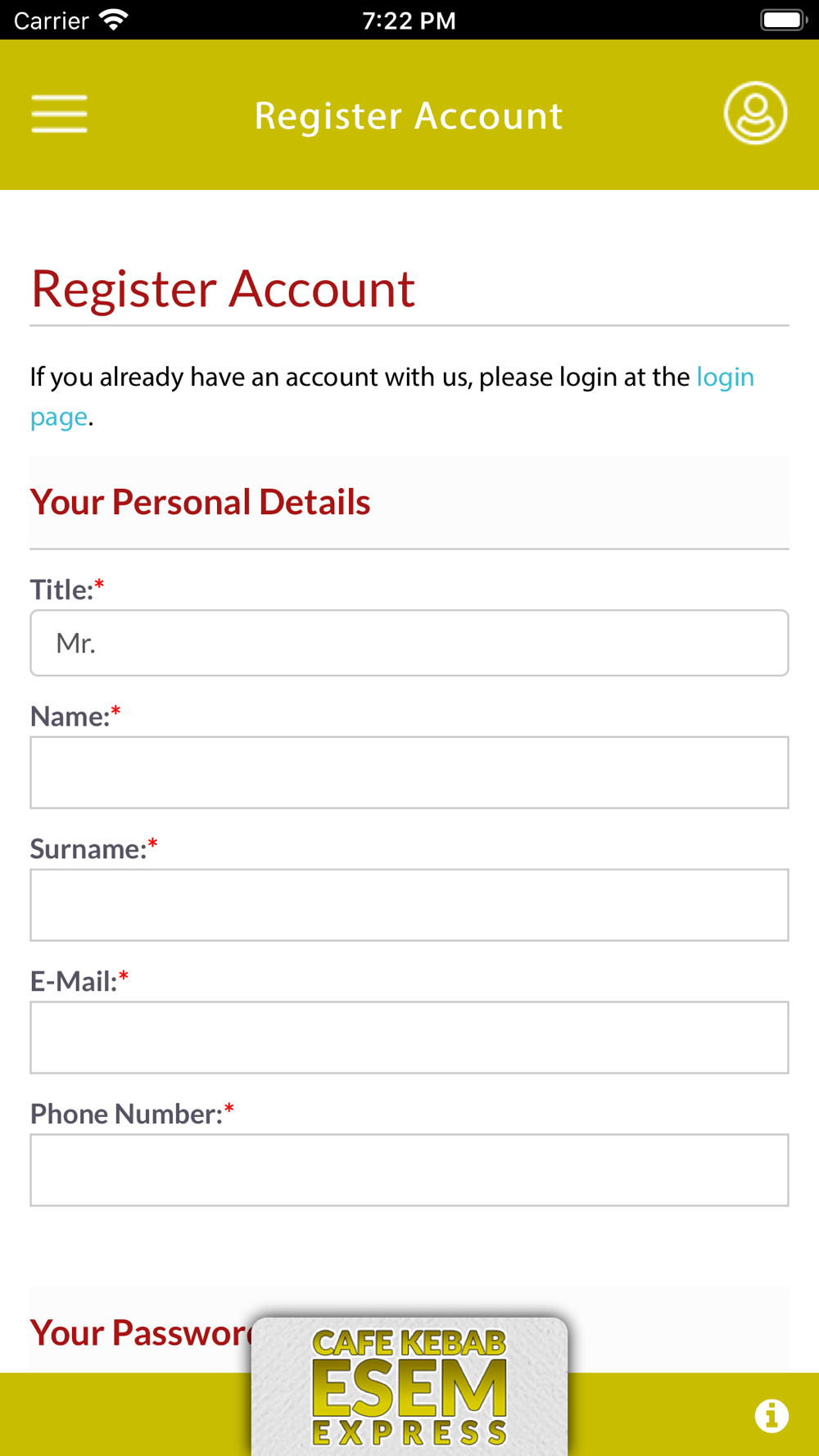The image size is (819, 1456).
Task: Tap the Your Password section heading
Action: click(x=141, y=1333)
